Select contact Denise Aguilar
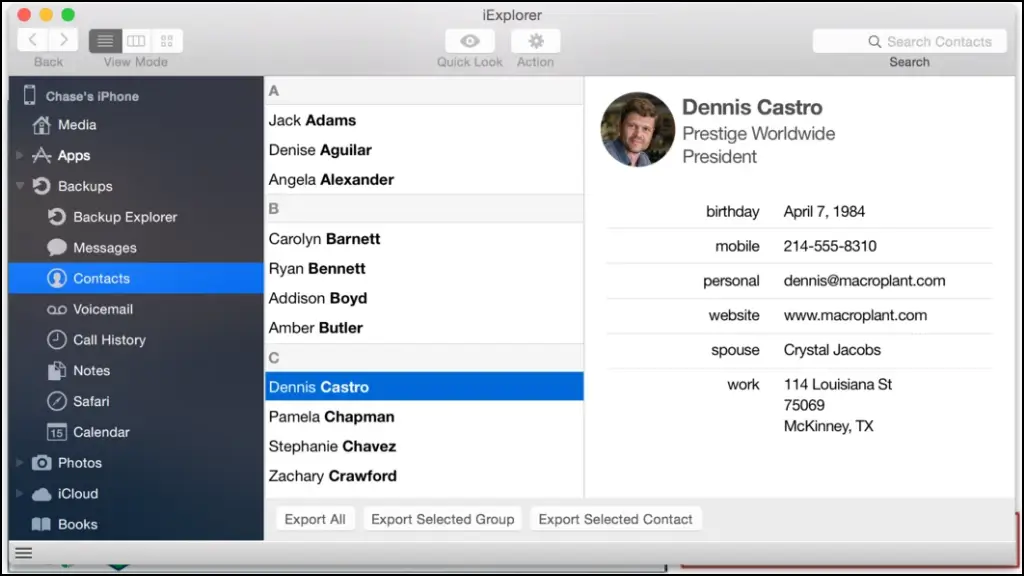1024x576 pixels. point(424,150)
